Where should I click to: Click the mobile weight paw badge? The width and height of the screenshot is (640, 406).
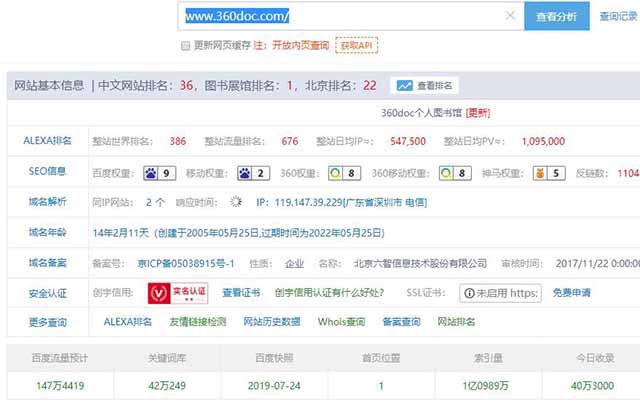click(x=255, y=173)
